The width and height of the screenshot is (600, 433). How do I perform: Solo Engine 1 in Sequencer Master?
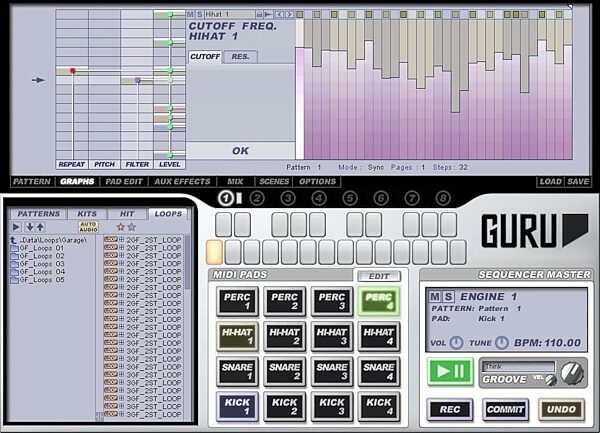(x=448, y=297)
